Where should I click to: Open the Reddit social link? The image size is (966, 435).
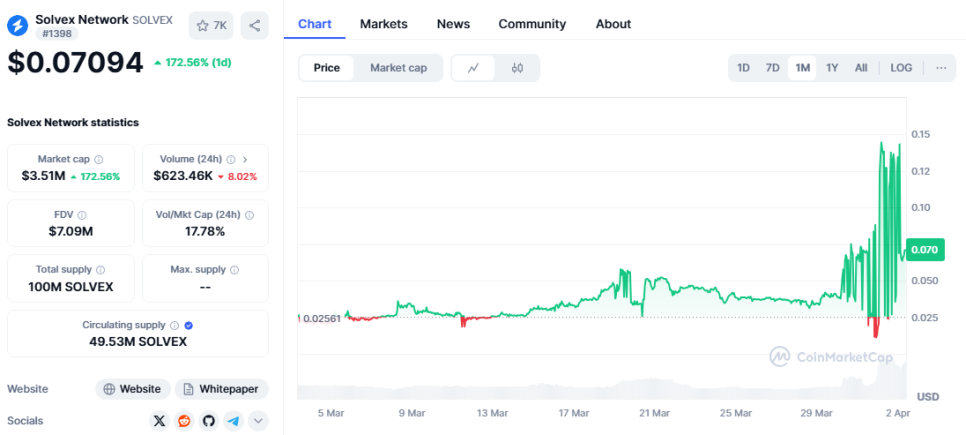click(184, 421)
